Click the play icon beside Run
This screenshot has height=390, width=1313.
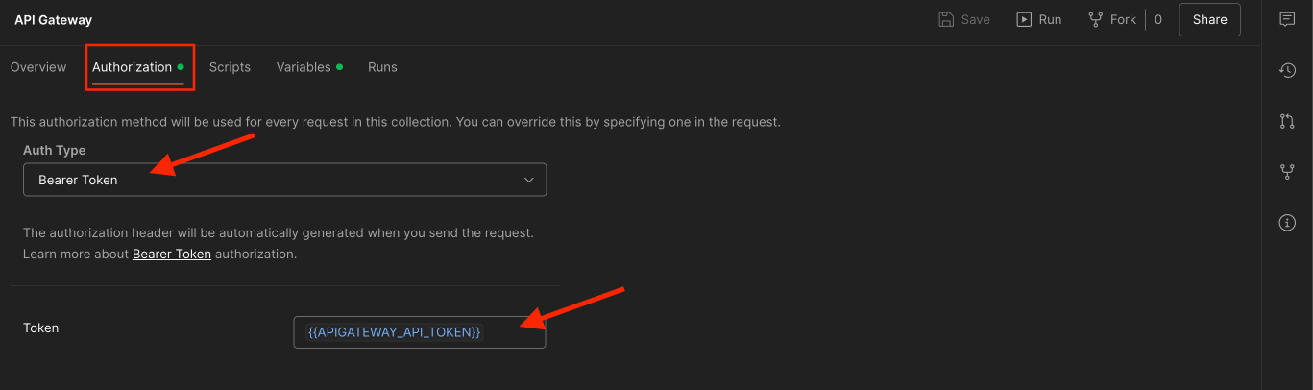coord(1024,19)
